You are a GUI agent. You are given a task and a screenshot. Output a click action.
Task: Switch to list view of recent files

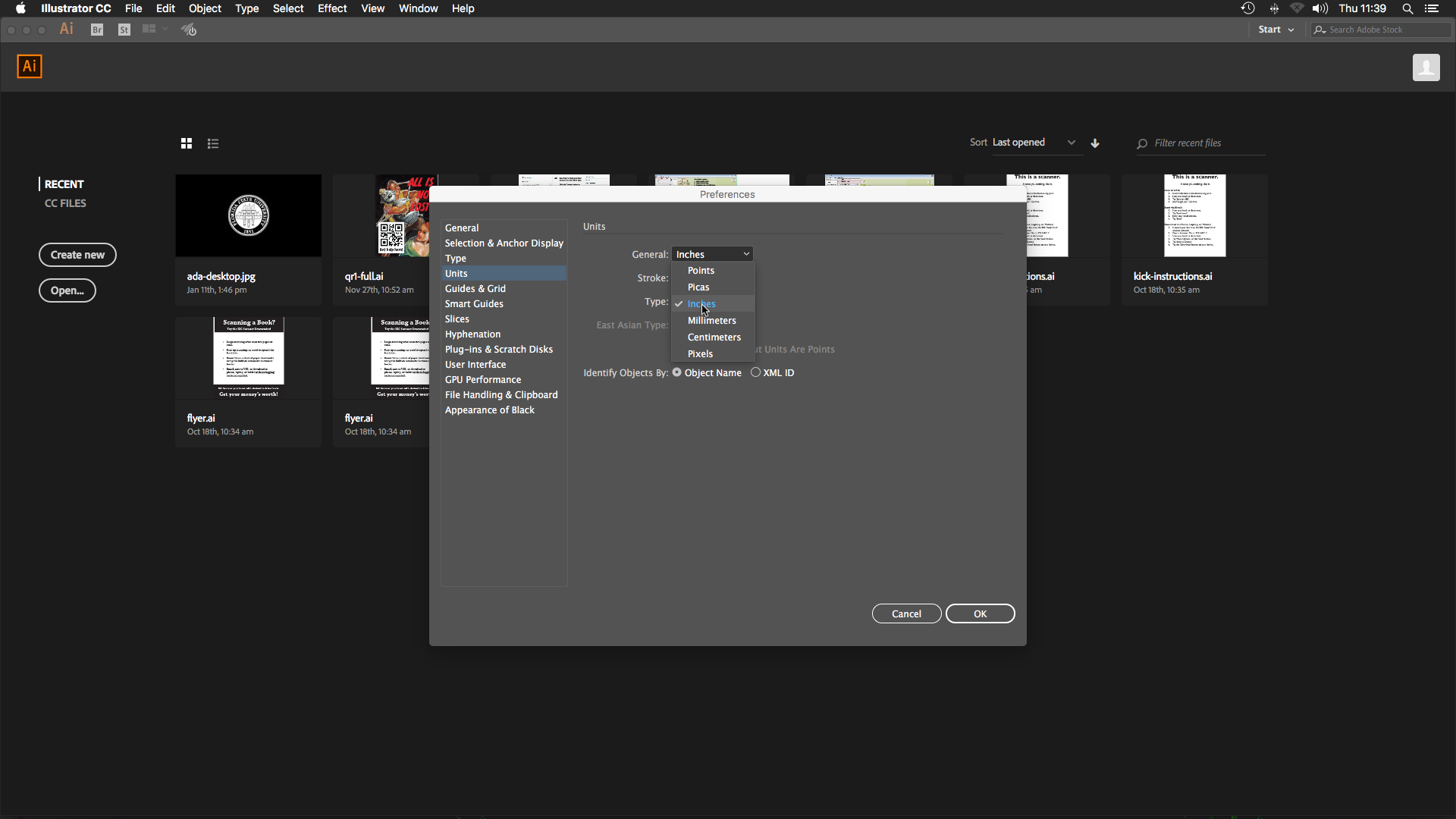[213, 143]
